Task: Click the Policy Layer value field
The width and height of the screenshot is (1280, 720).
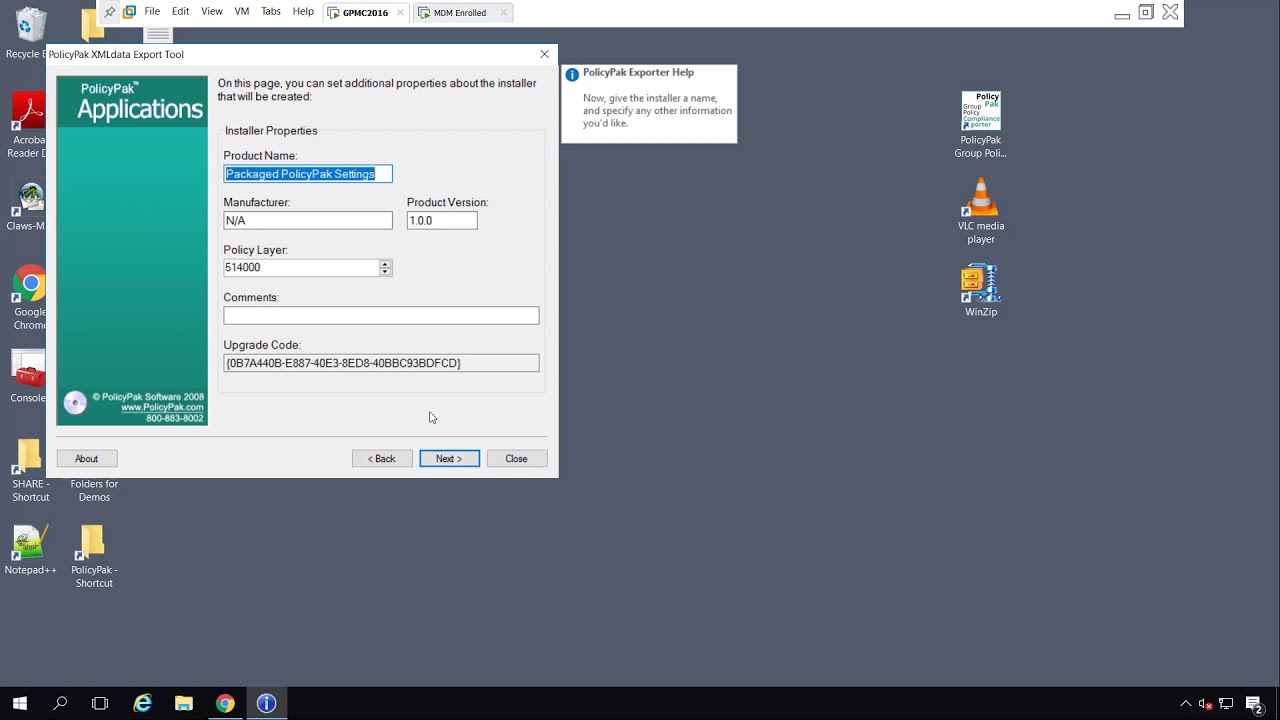Action: (x=301, y=268)
